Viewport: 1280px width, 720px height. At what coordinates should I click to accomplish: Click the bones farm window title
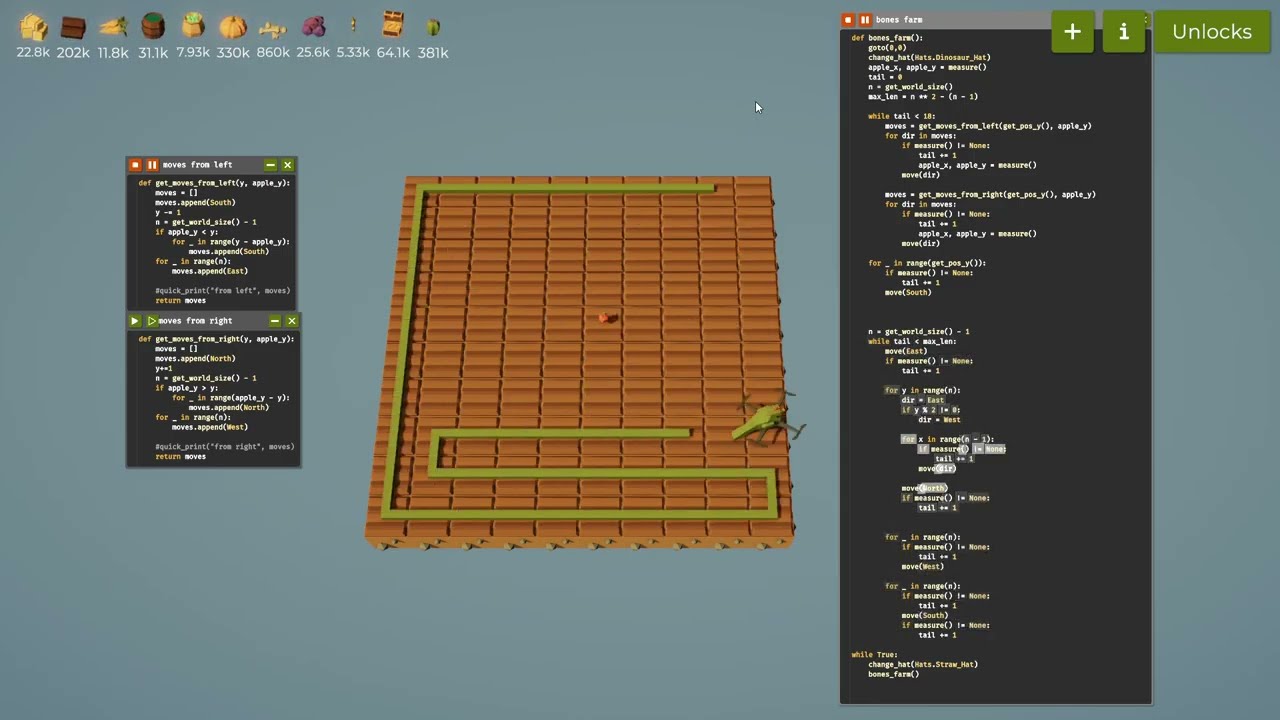(x=899, y=20)
